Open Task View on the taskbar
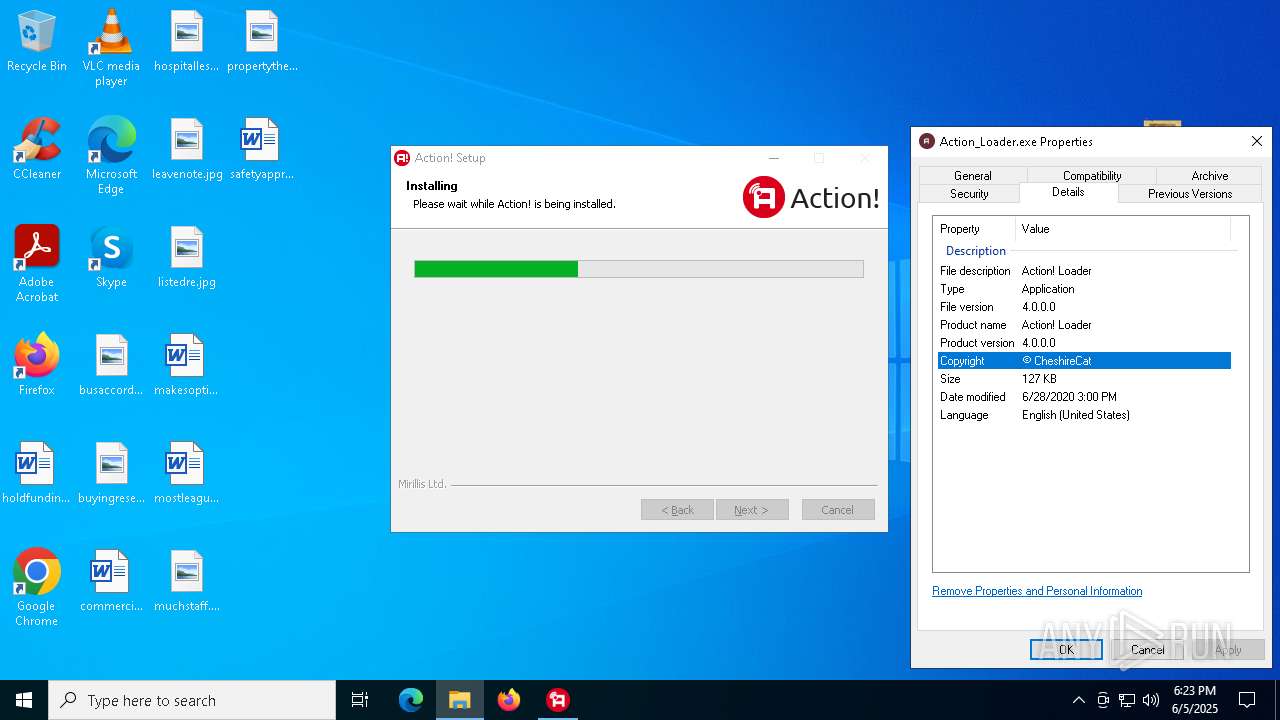The height and width of the screenshot is (720, 1280). [x=360, y=700]
